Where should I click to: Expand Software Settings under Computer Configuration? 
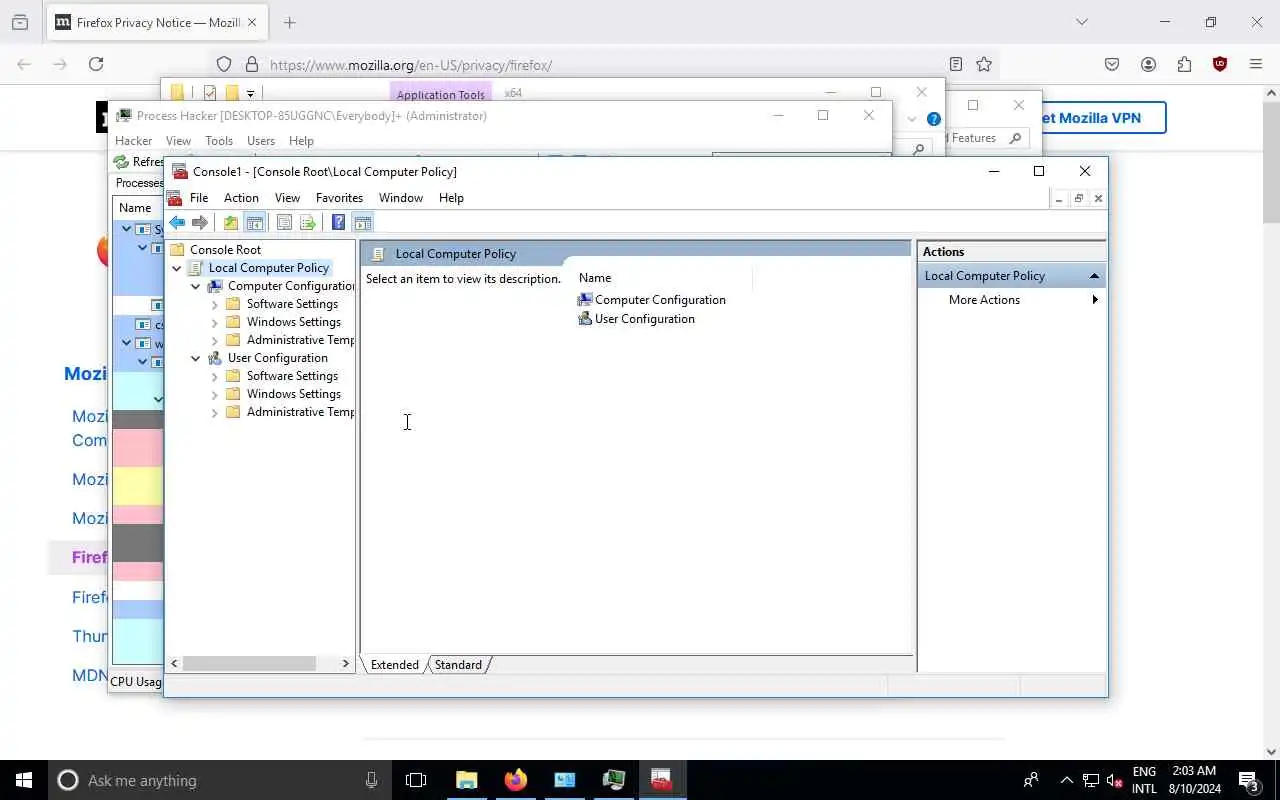coord(215,304)
